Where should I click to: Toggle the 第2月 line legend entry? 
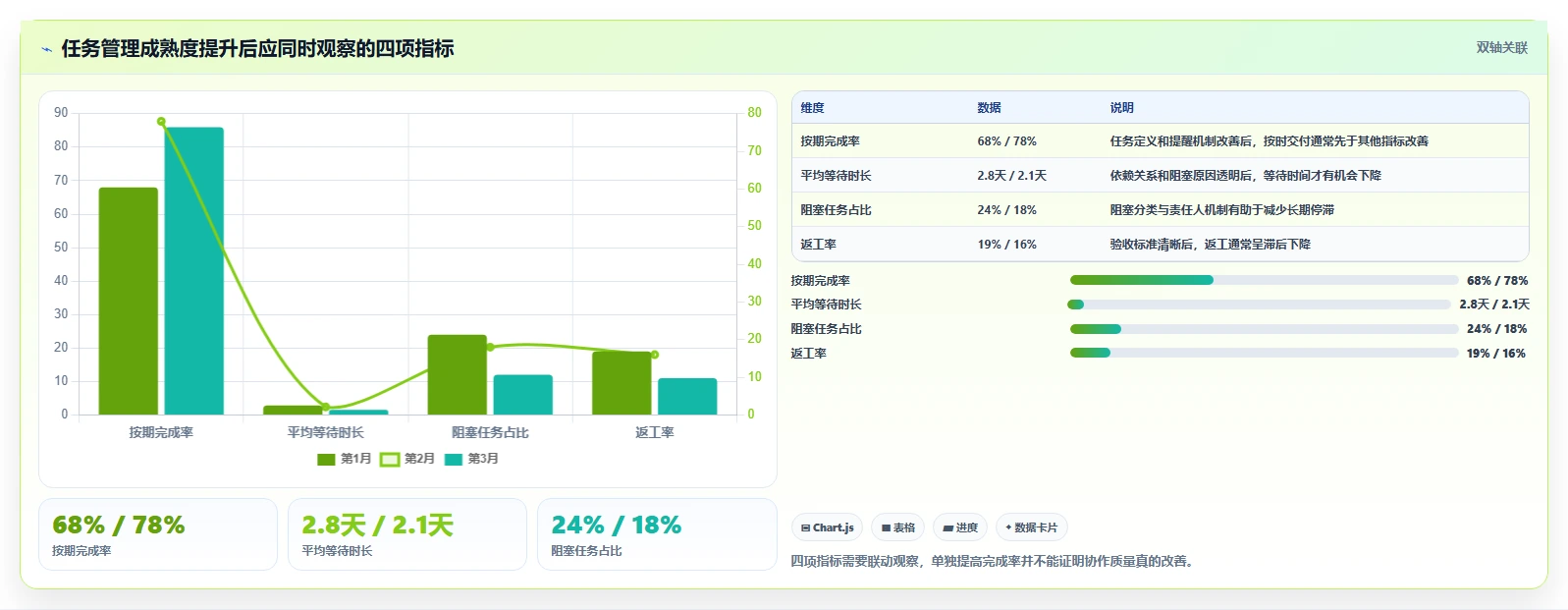pos(407,459)
